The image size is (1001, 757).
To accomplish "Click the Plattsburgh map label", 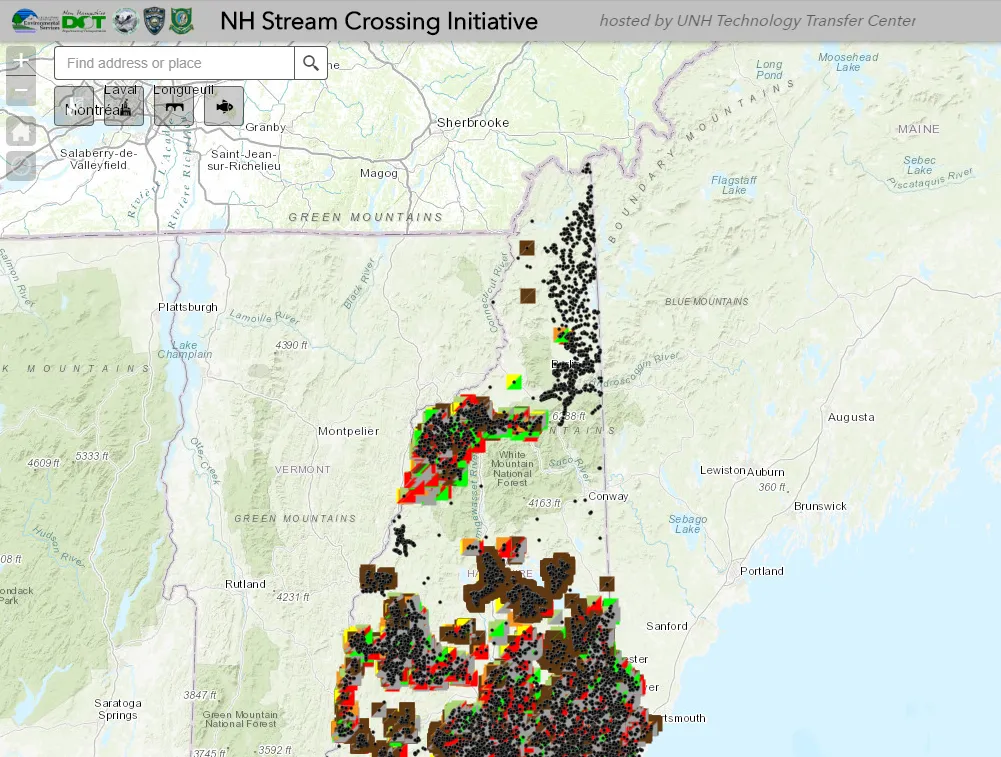I will click(188, 307).
